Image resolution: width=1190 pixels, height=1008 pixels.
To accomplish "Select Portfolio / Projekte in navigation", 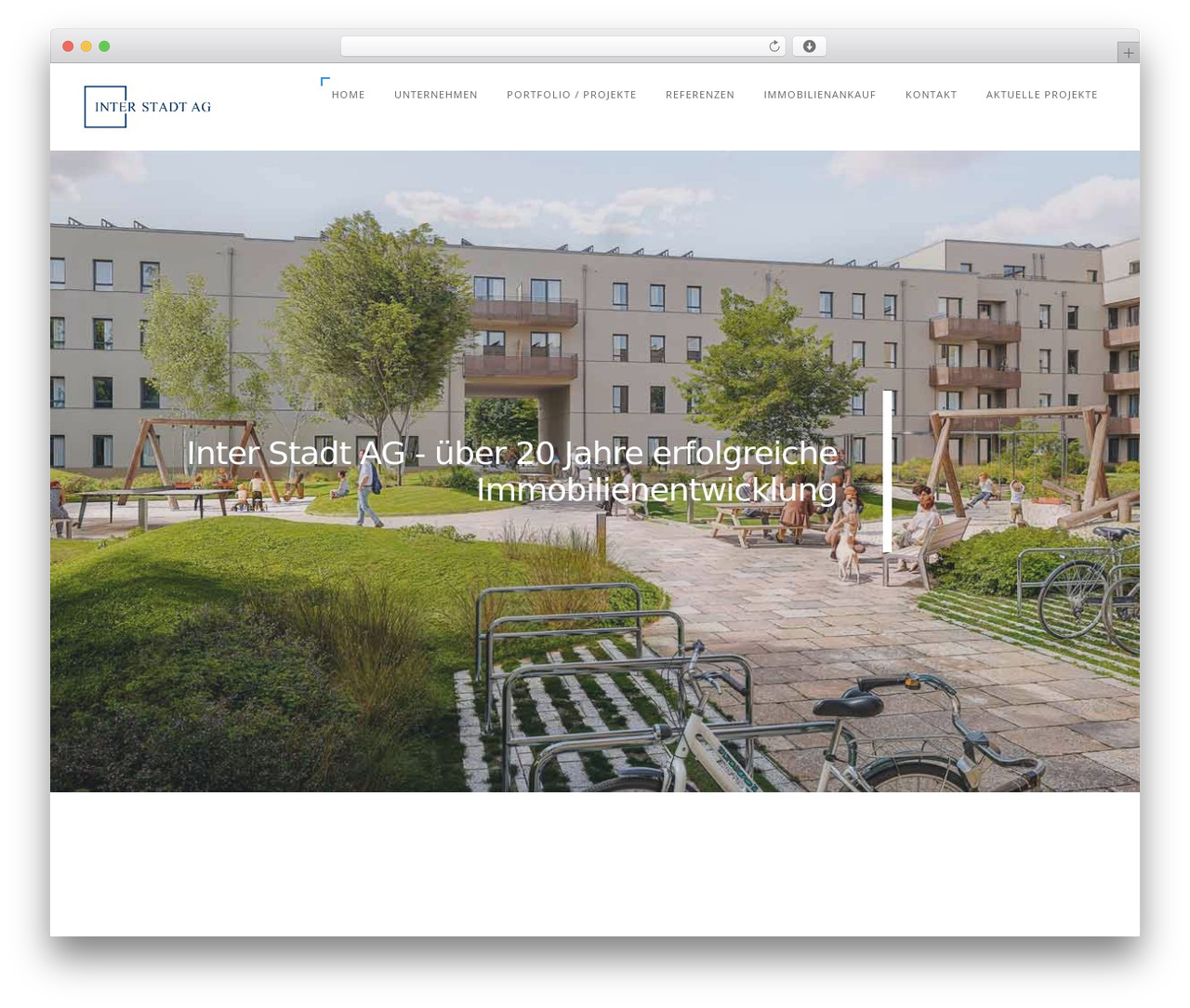I will [x=572, y=95].
